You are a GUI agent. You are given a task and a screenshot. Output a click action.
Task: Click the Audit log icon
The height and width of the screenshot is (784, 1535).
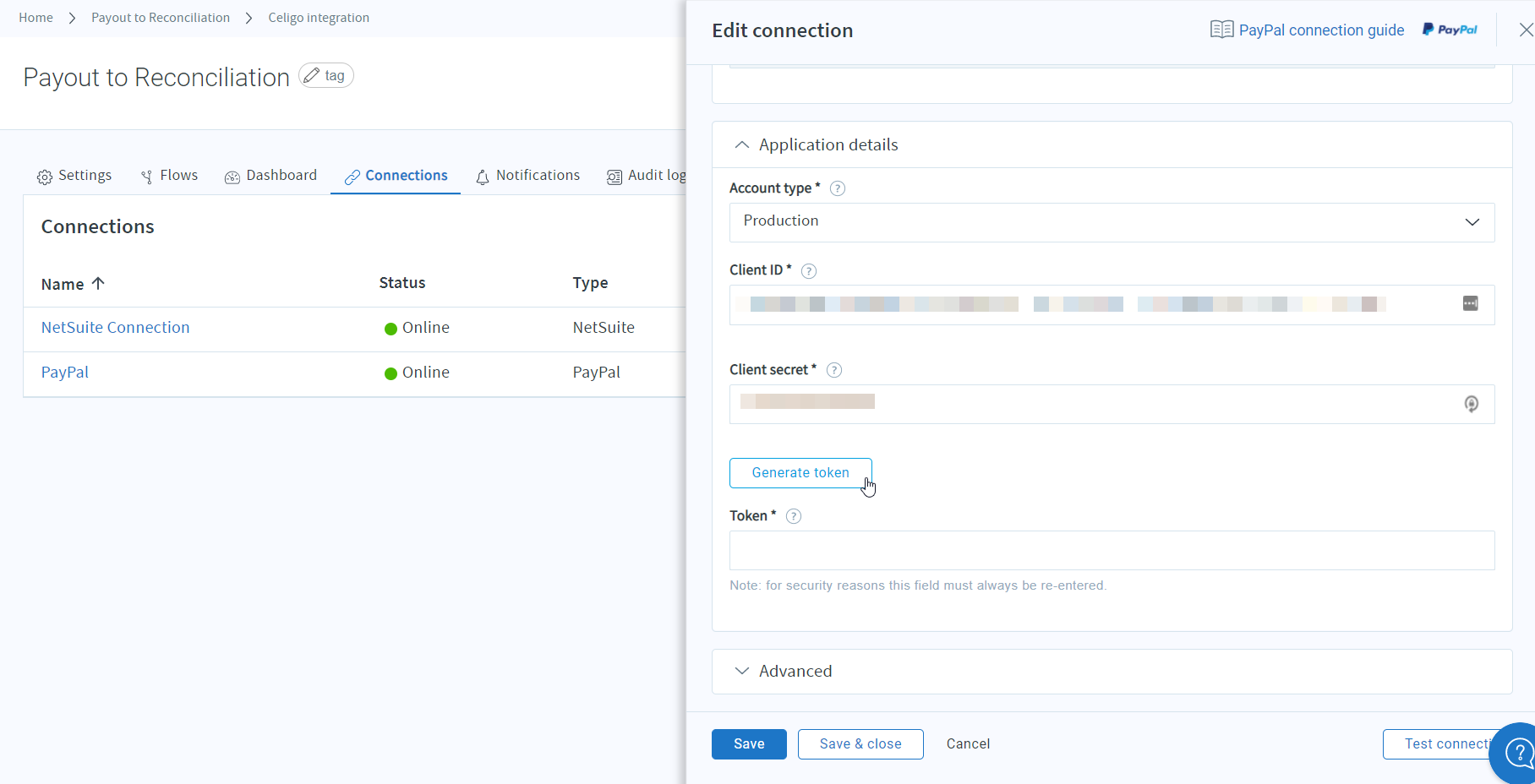[615, 177]
